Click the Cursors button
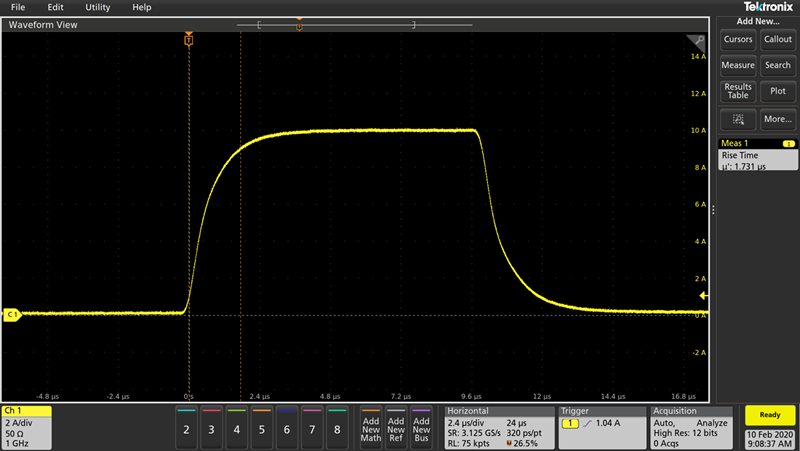Image resolution: width=800 pixels, height=451 pixels. pos(738,39)
